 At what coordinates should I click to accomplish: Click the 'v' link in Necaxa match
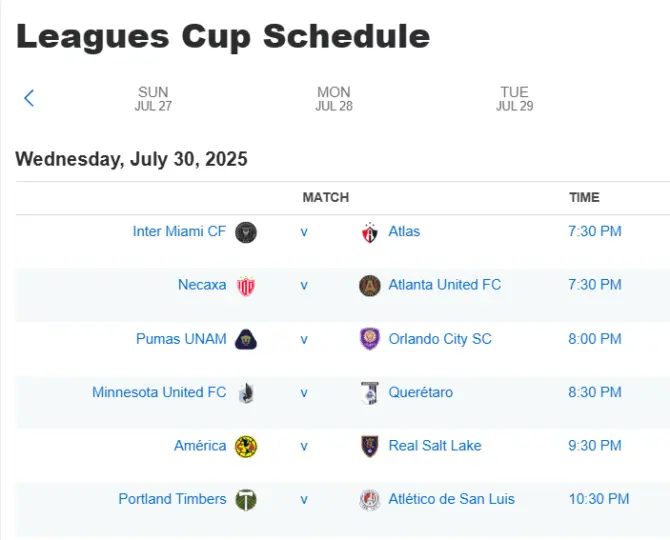click(x=304, y=285)
